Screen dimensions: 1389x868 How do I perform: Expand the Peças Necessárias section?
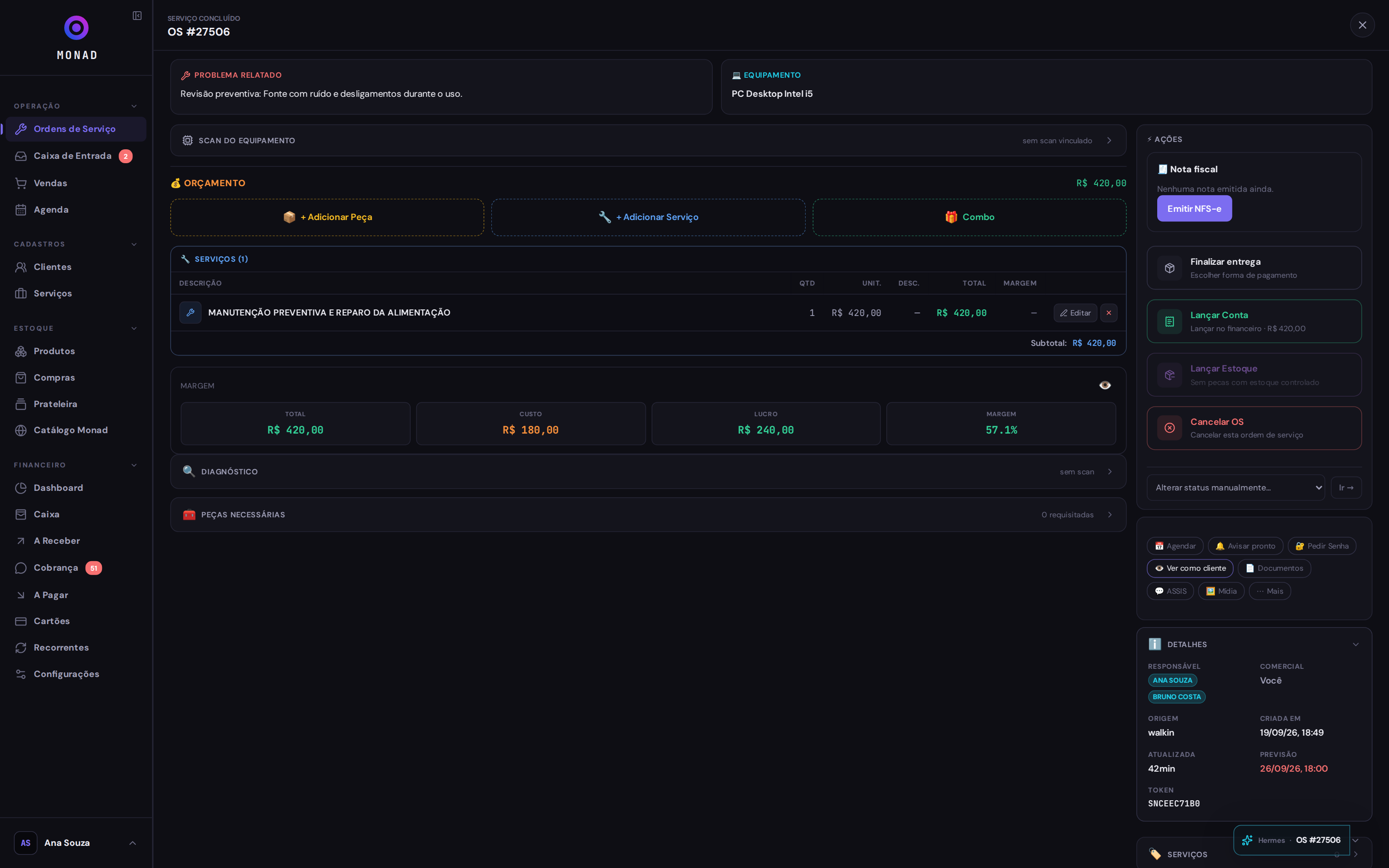(648, 515)
